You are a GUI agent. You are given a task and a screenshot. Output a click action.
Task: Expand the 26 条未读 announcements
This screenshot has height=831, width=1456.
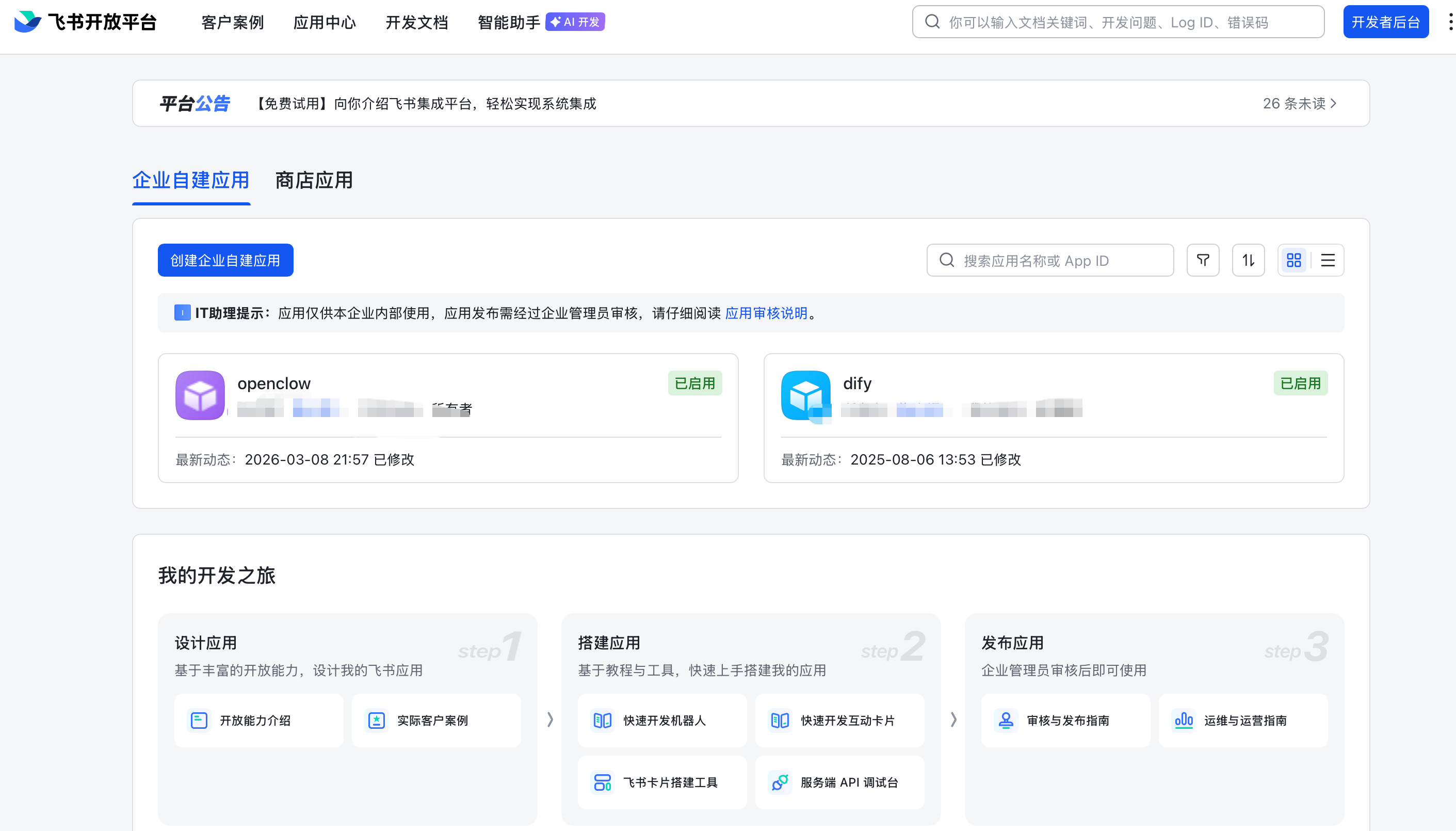1299,103
